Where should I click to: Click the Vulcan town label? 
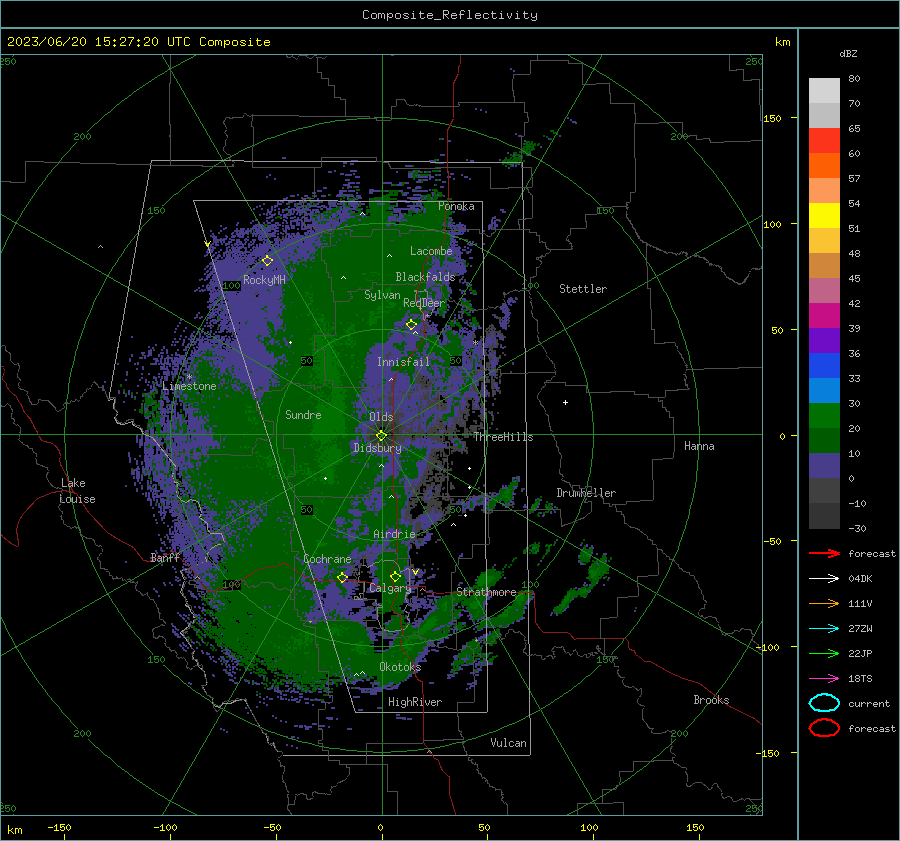[508, 743]
